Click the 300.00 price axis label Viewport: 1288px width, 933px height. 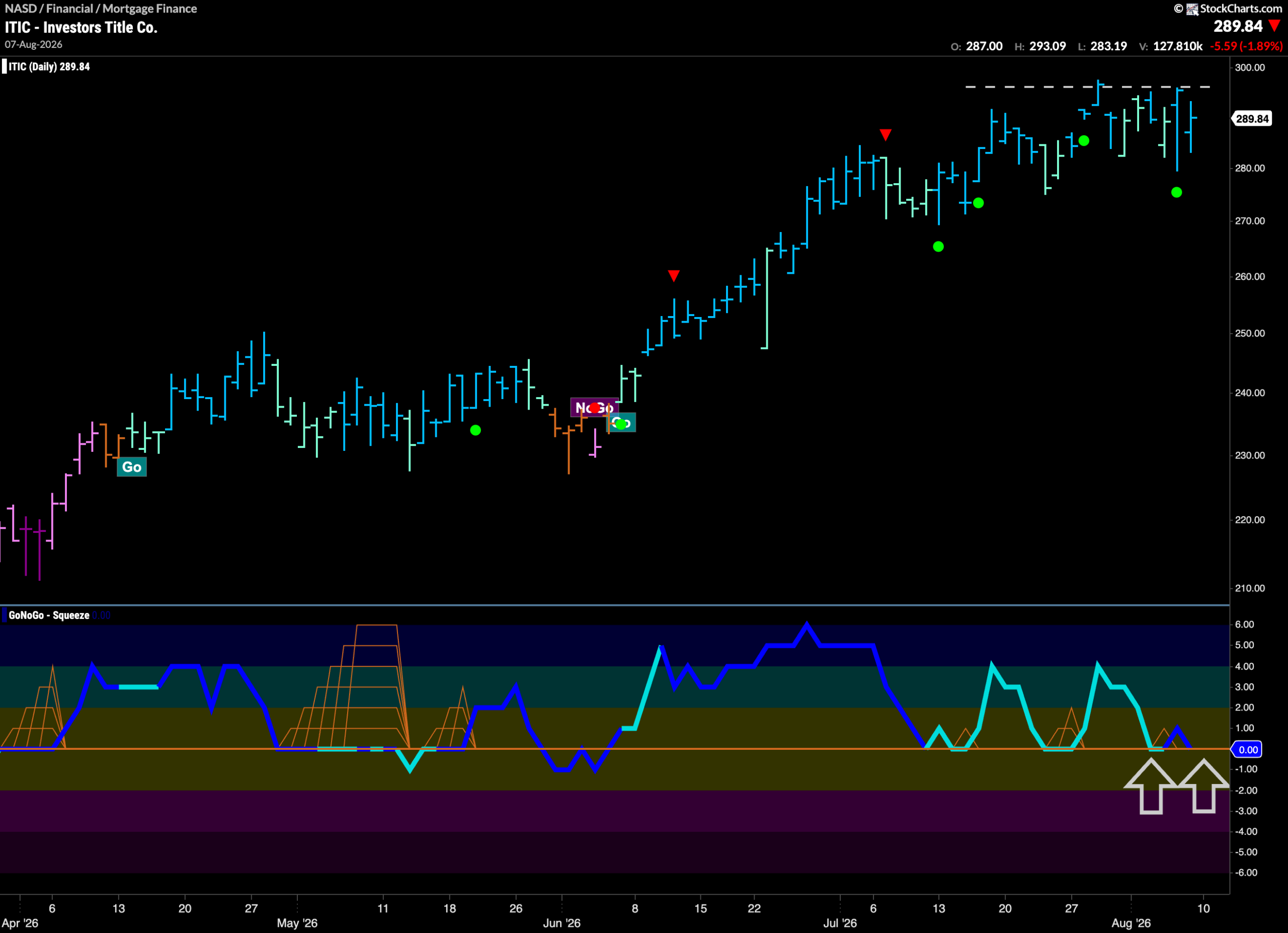(x=1250, y=67)
